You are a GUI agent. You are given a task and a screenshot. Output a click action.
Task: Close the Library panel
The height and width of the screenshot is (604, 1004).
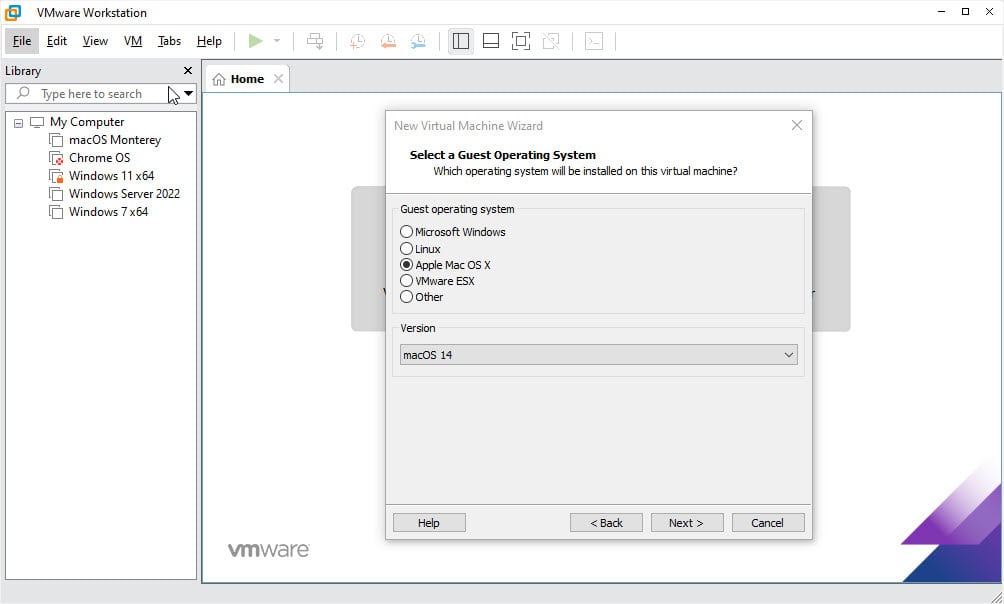click(x=188, y=70)
